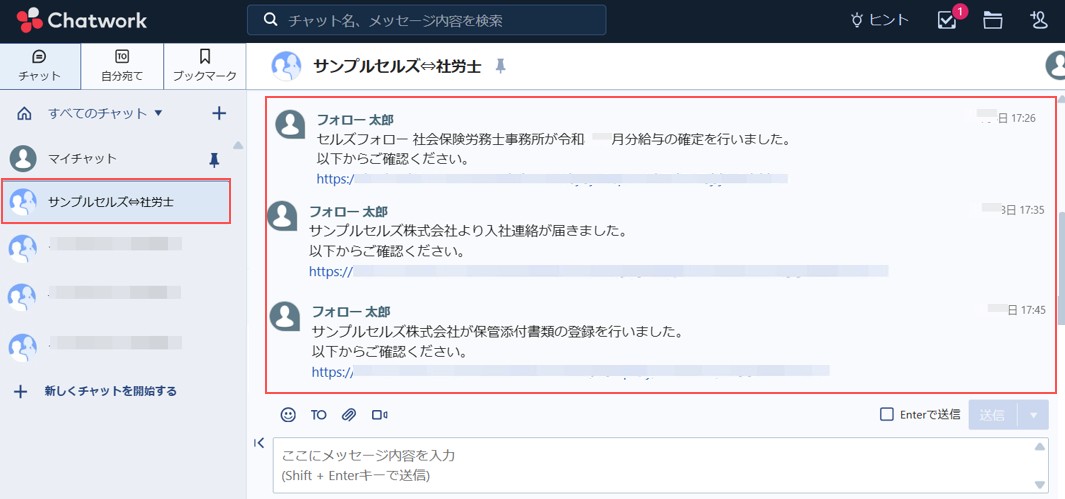1065x499 pixels.
Task: Open the link in the 給与の確定 message
Action: tap(552, 179)
